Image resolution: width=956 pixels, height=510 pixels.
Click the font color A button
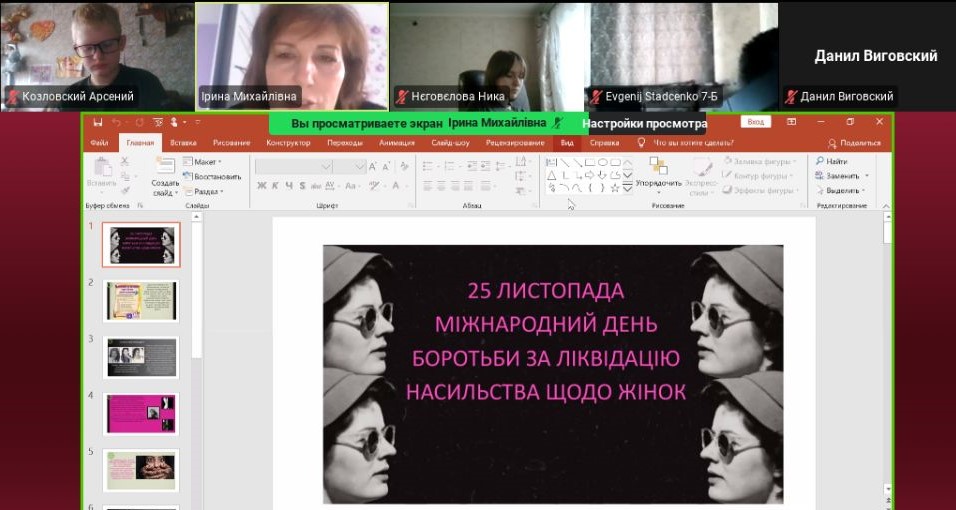coord(395,185)
